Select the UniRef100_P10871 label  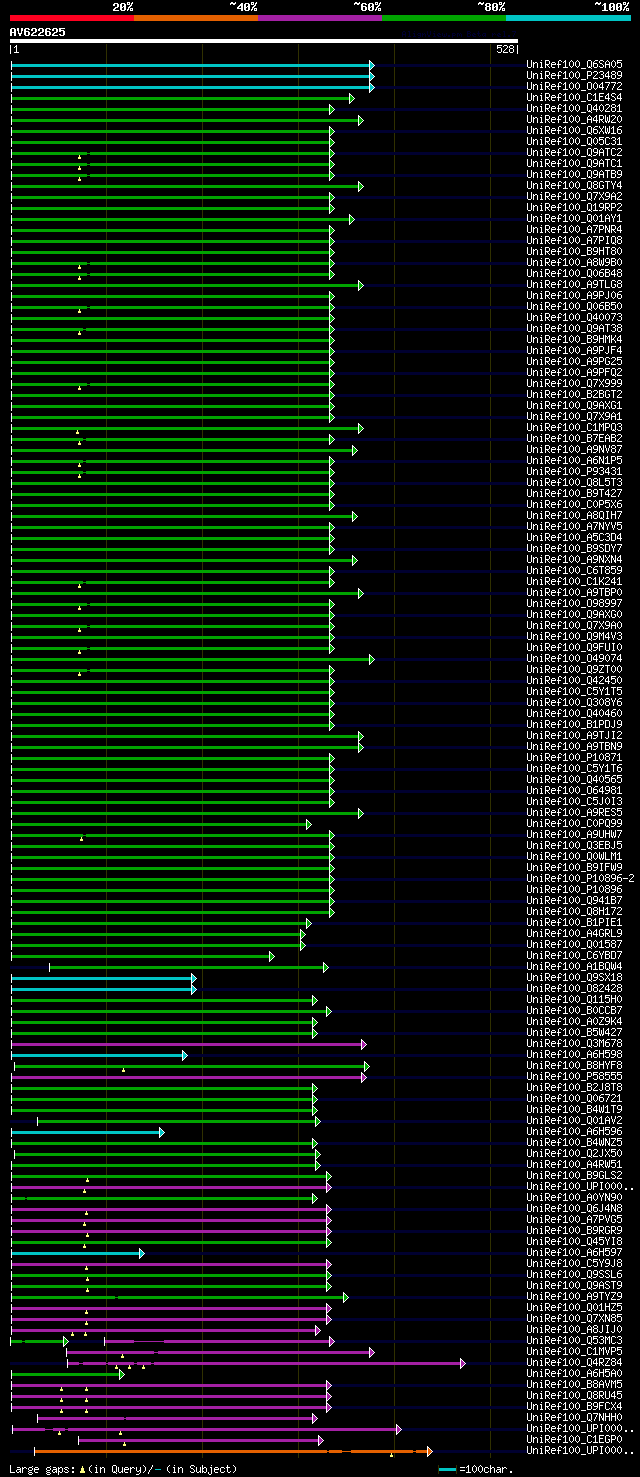[574, 758]
